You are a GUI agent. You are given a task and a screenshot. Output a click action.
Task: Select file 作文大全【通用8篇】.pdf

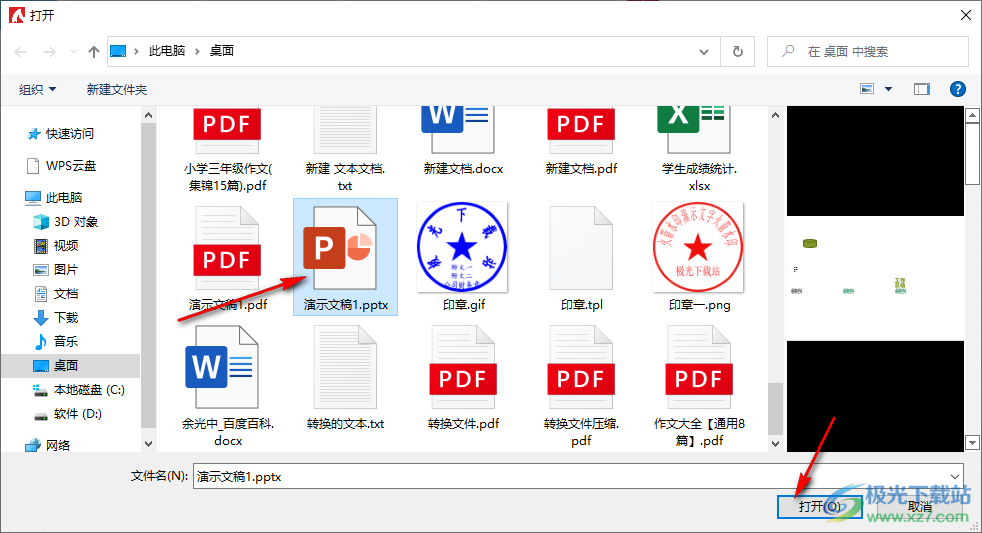click(x=699, y=386)
